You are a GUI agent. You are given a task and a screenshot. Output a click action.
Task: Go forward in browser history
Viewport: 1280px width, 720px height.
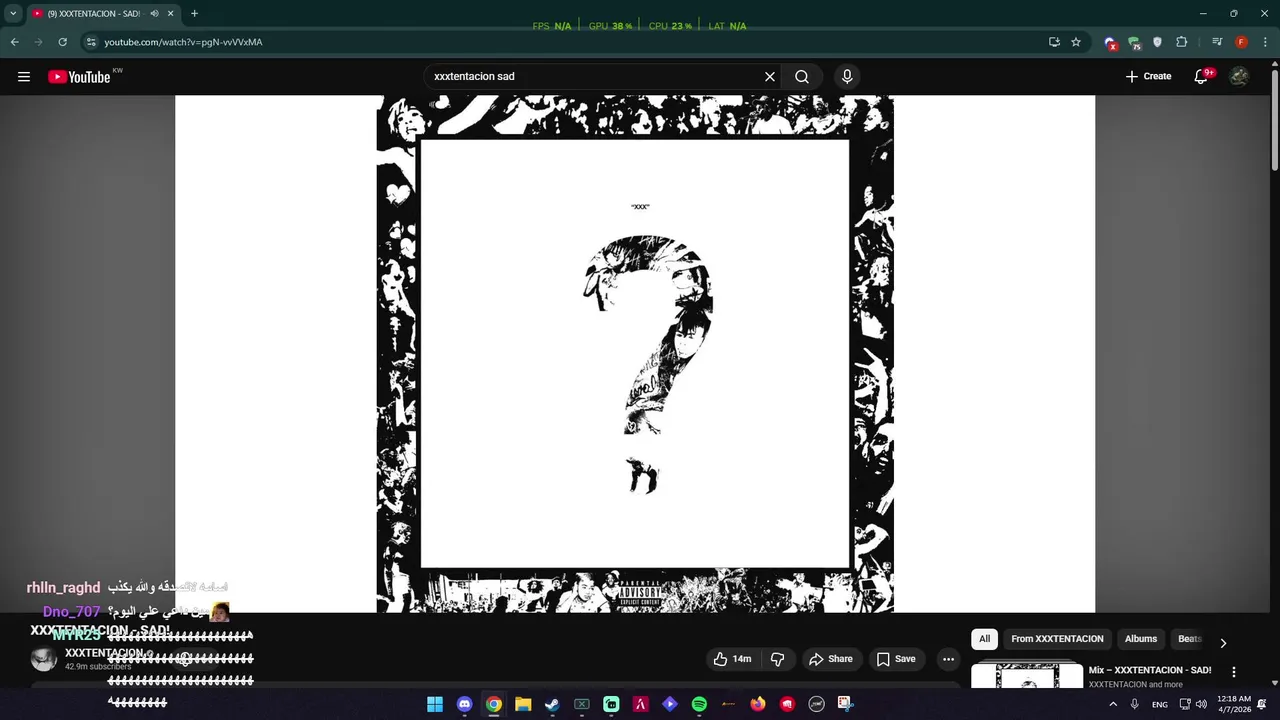(x=38, y=42)
